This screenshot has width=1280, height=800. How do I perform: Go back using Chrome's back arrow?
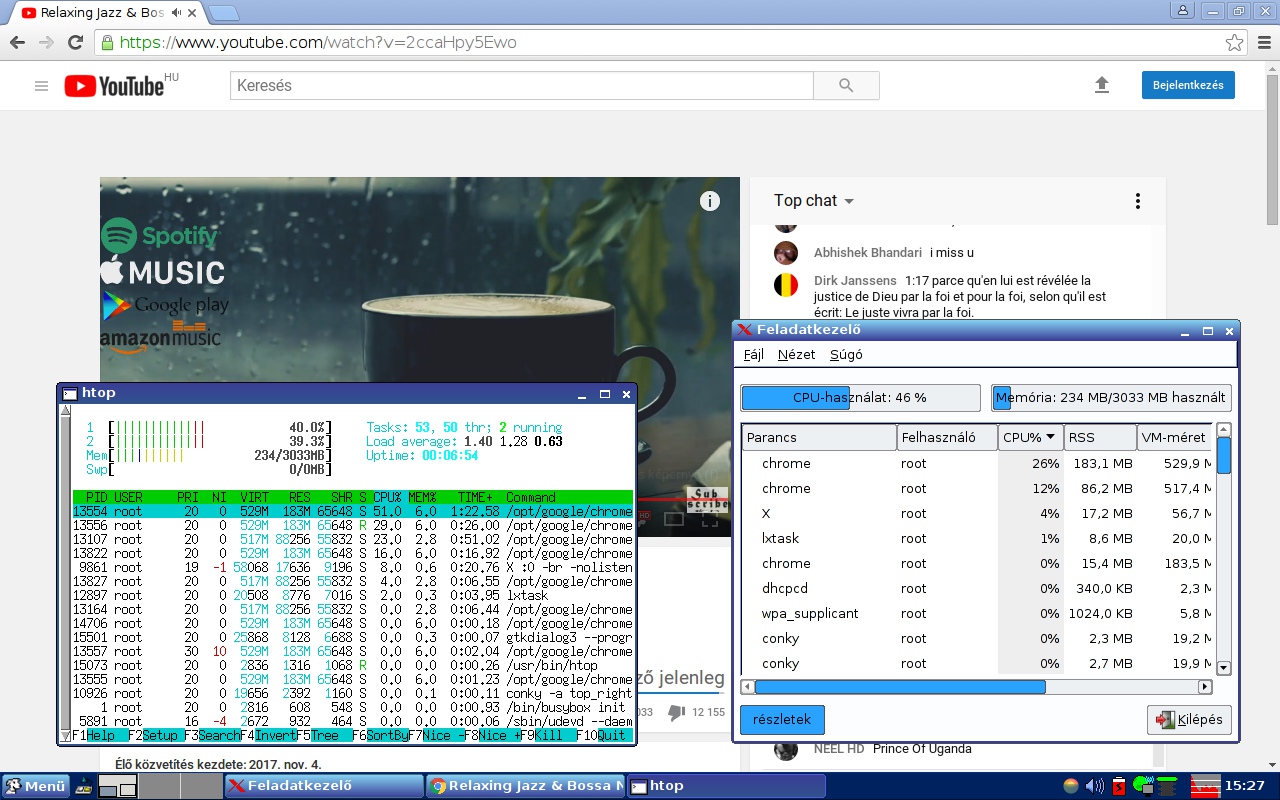(x=16, y=43)
